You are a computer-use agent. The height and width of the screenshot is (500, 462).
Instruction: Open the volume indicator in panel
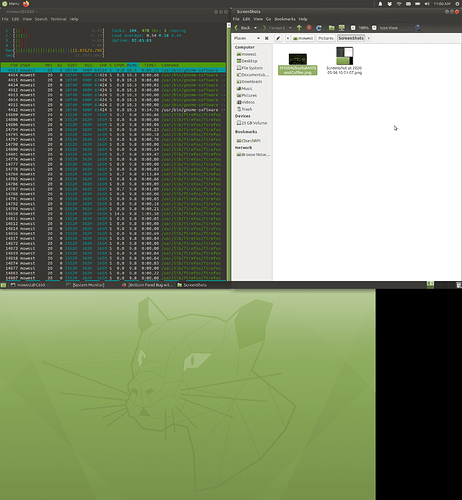[427, 4]
